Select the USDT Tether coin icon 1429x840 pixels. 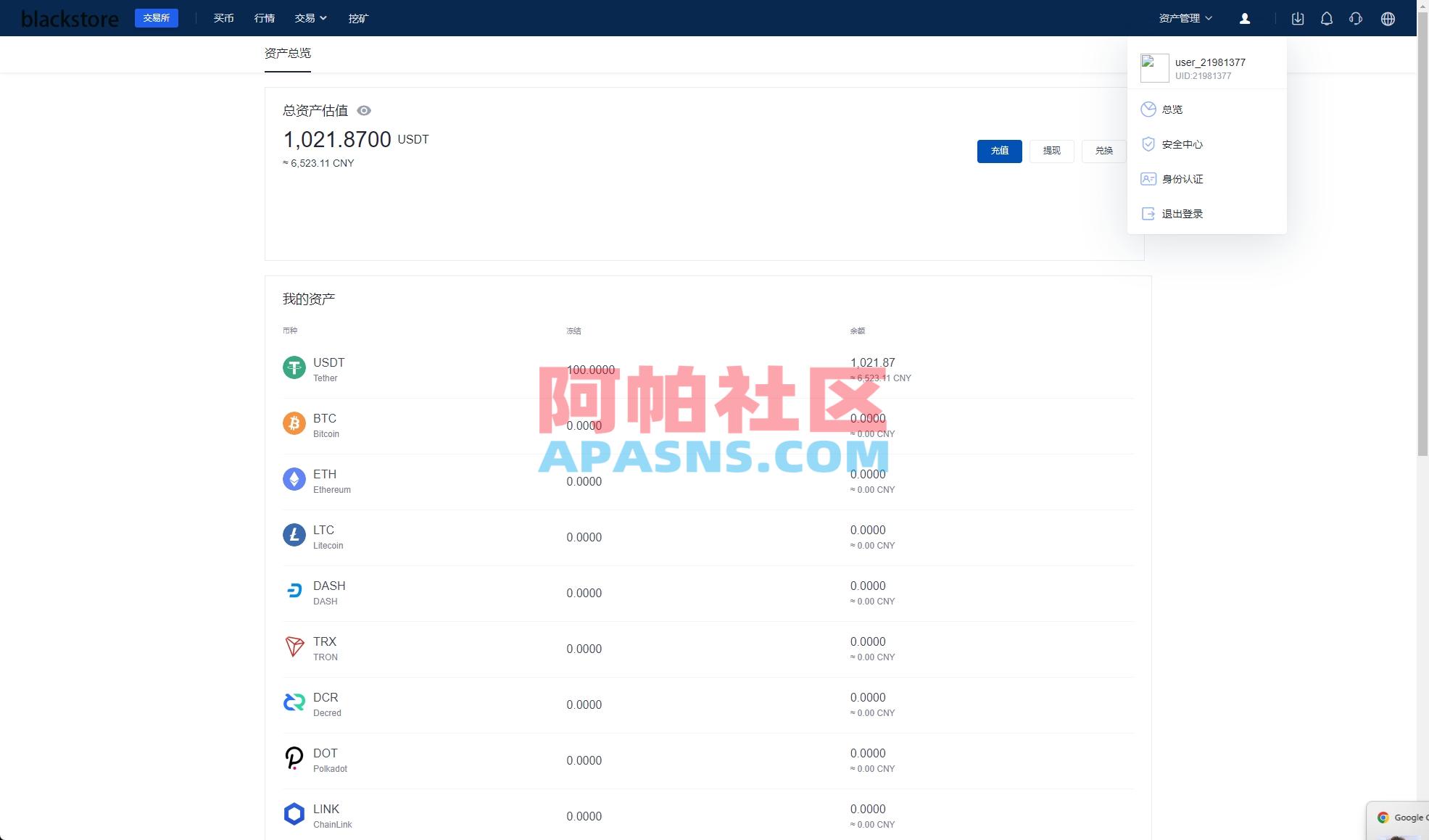(x=294, y=367)
